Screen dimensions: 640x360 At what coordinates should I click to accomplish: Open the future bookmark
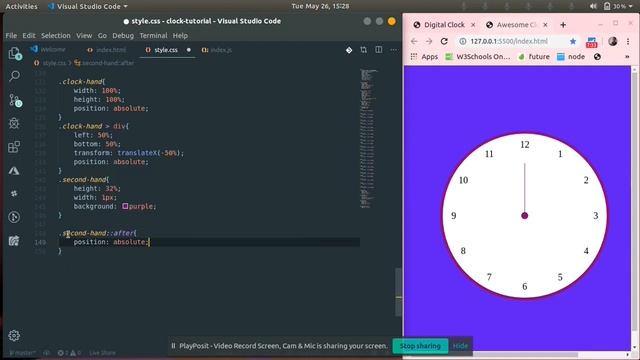(x=534, y=57)
